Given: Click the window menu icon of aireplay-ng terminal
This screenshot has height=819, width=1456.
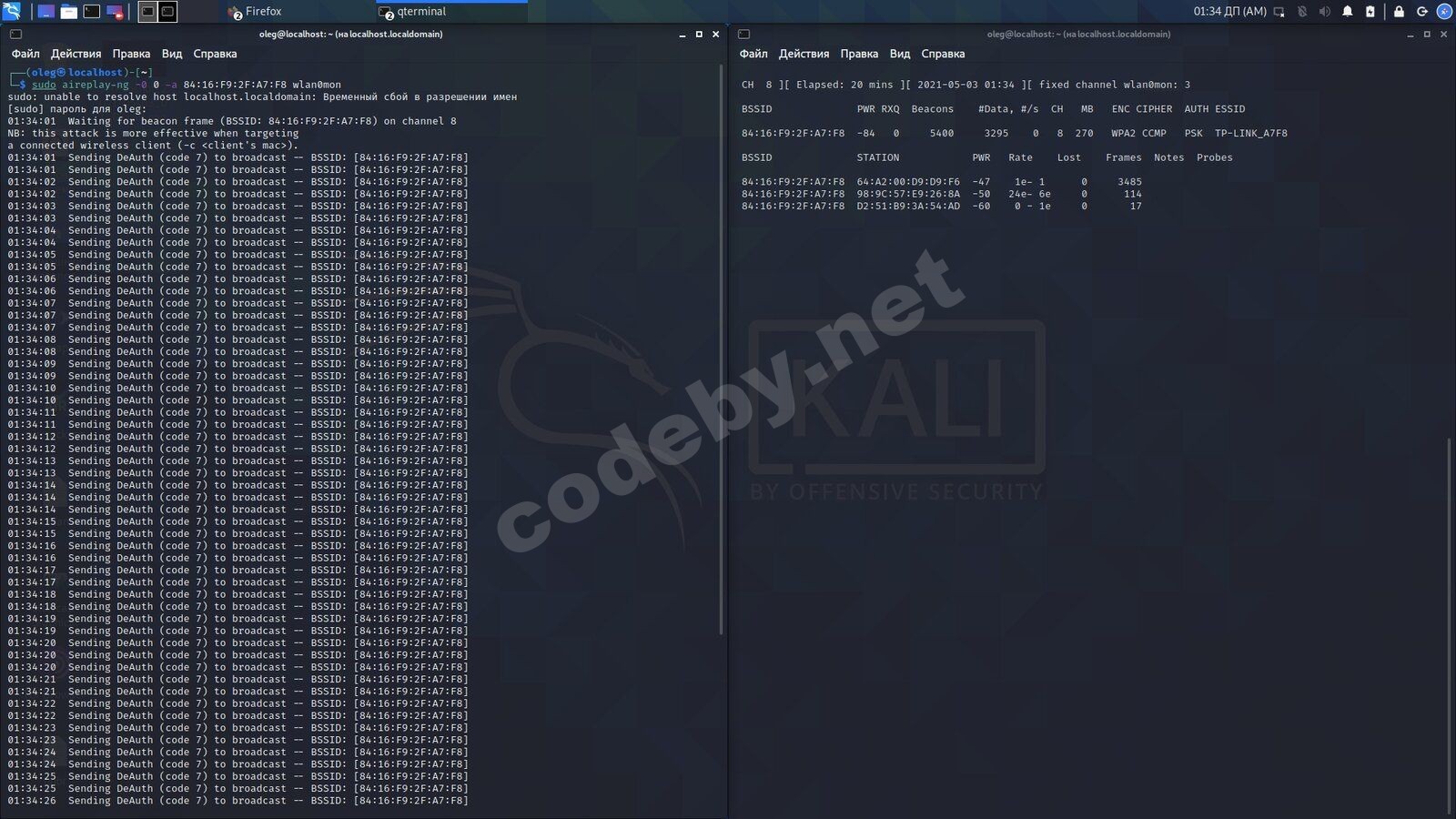Looking at the screenshot, I should click(x=15, y=34).
